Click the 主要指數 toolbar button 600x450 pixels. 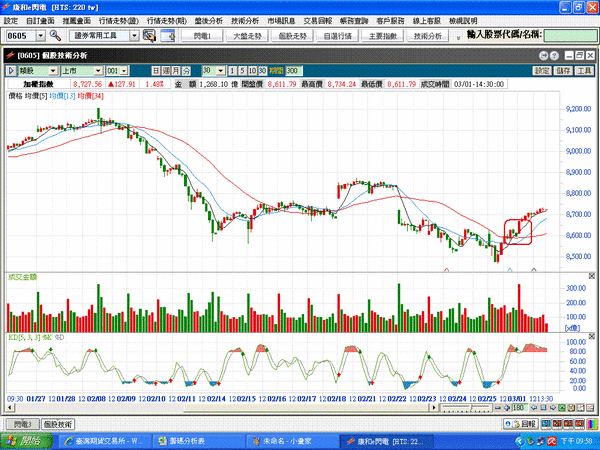(x=383, y=36)
